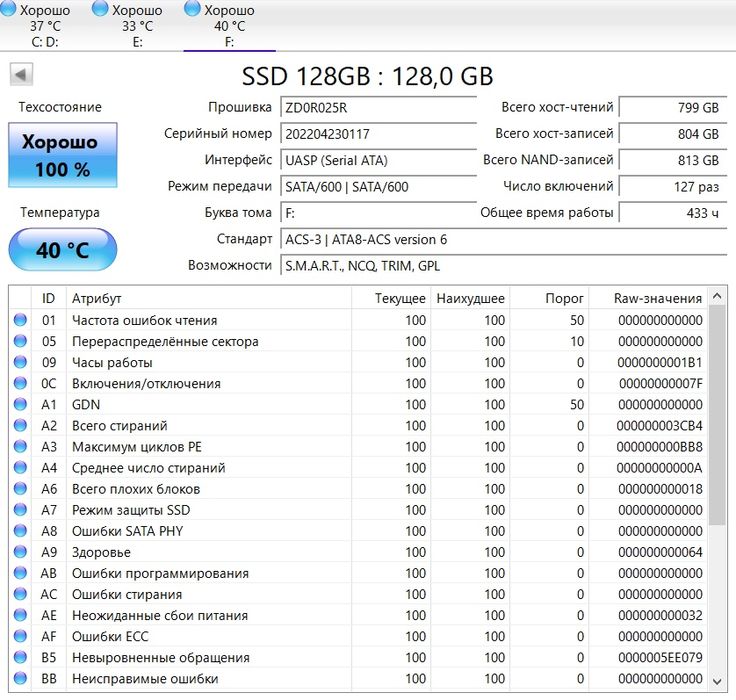Click status icon for attribute A2
736x700 pixels.
20,425
